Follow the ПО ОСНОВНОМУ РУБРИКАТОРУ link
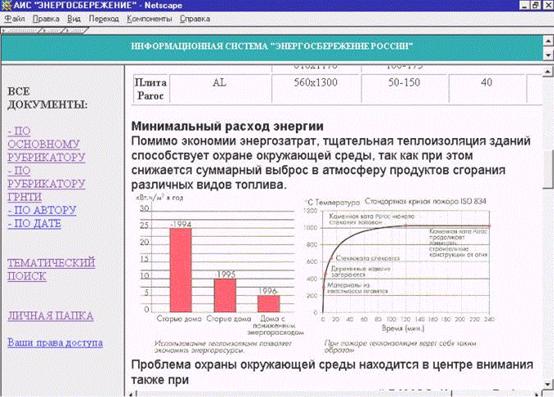Viewport: 554px width, 397px height. tap(46, 144)
